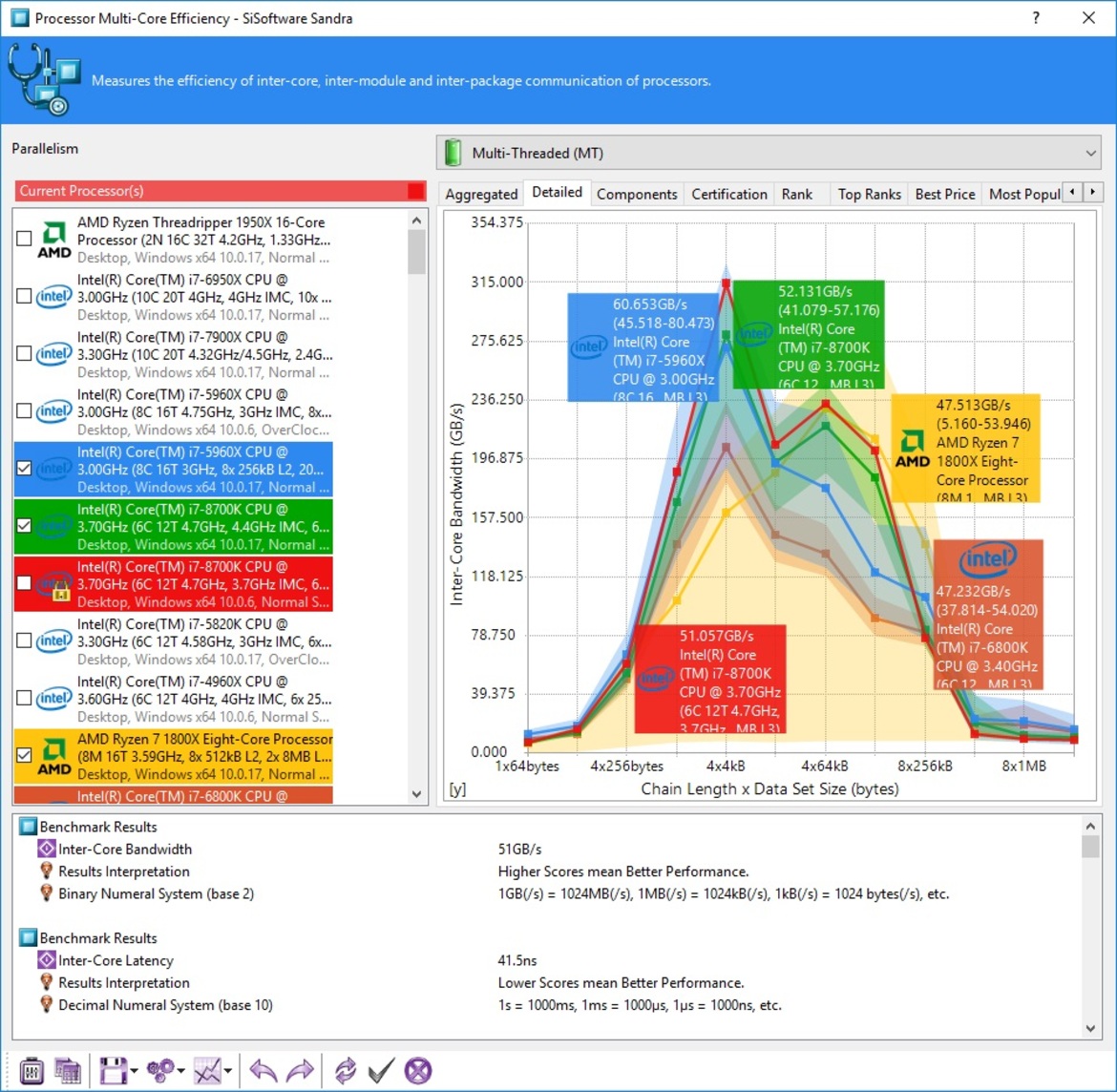Open the benchmark options sliders icon
Viewport: 1117px width, 1092px height.
[32, 1071]
